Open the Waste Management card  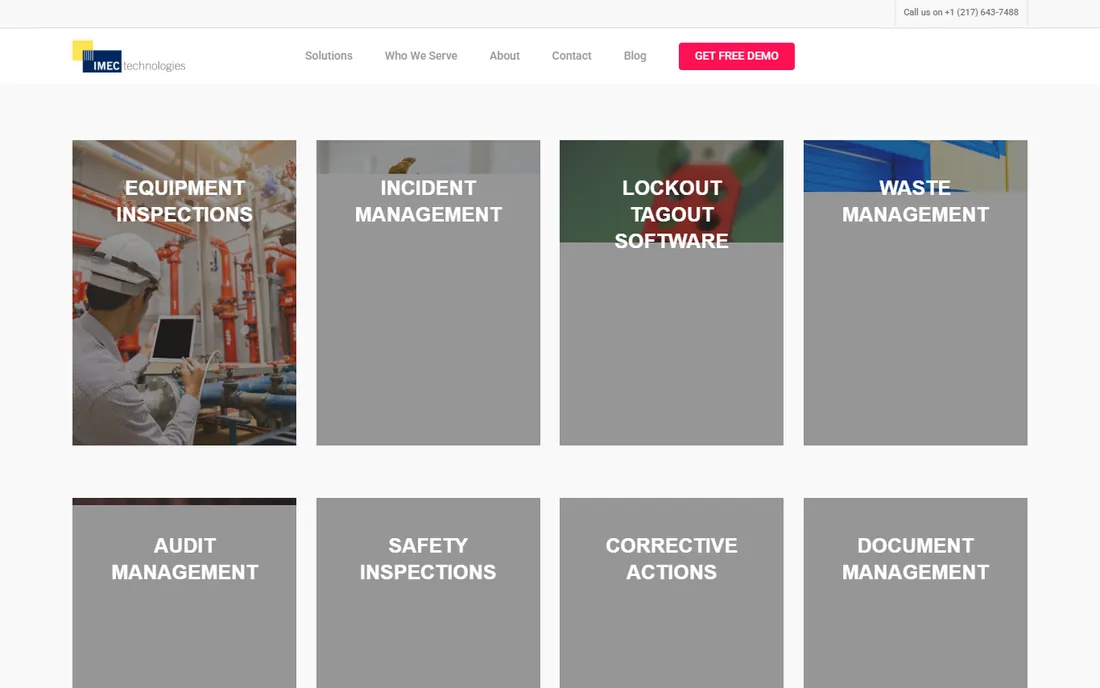915,292
